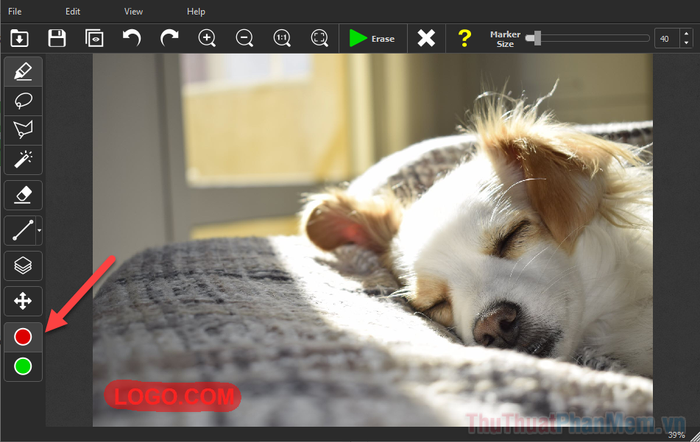
Task: Select the Eraser tool
Action: coord(23,195)
